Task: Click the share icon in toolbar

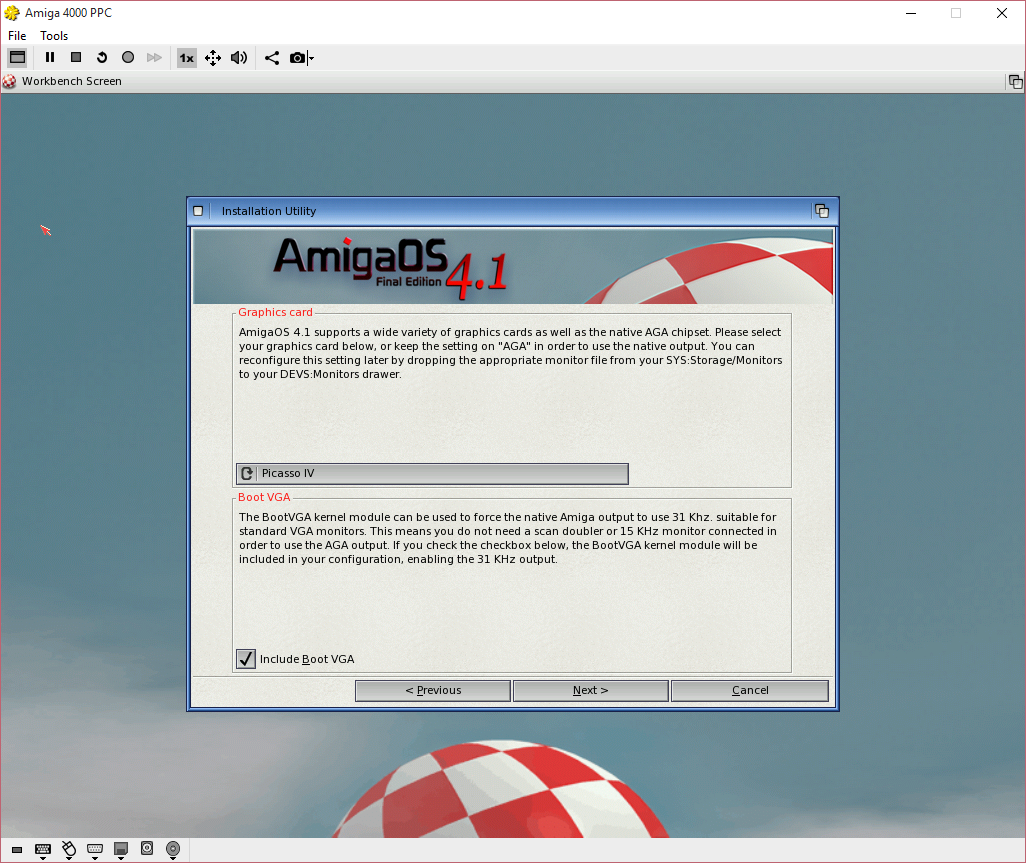Action: click(272, 58)
